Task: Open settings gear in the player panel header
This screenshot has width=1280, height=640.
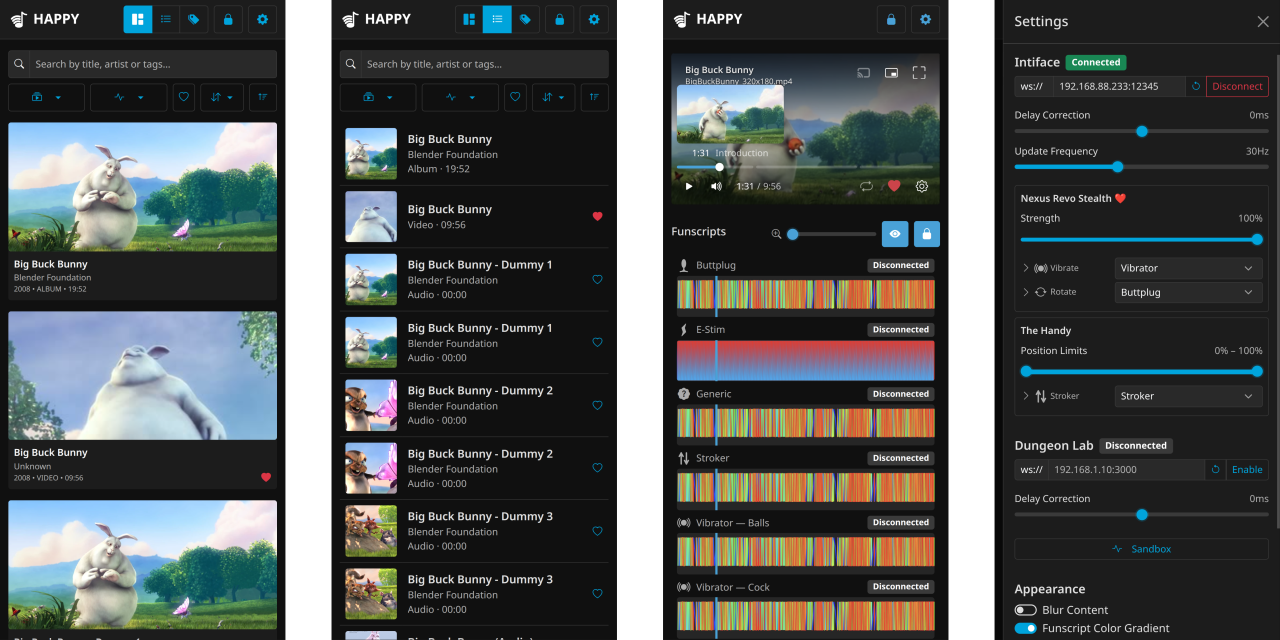Action: 926,19
